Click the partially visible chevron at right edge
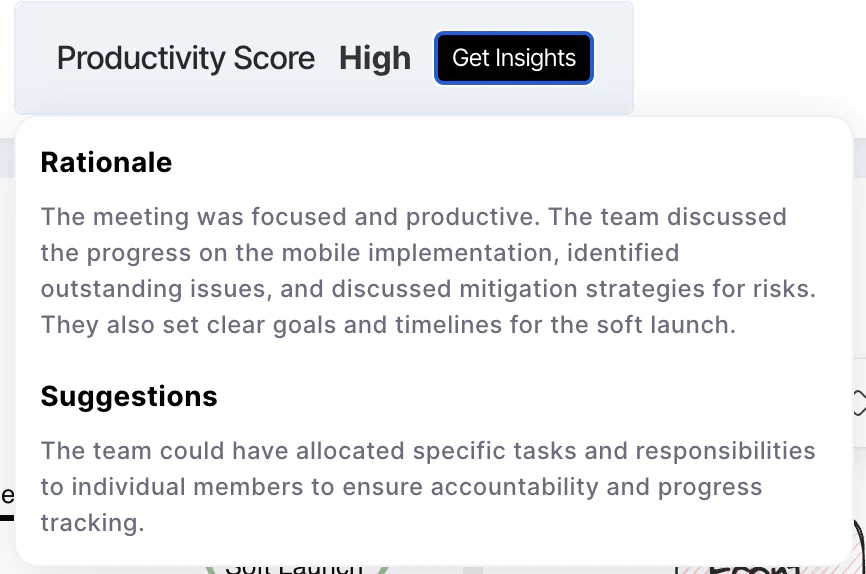866x574 pixels. 858,403
